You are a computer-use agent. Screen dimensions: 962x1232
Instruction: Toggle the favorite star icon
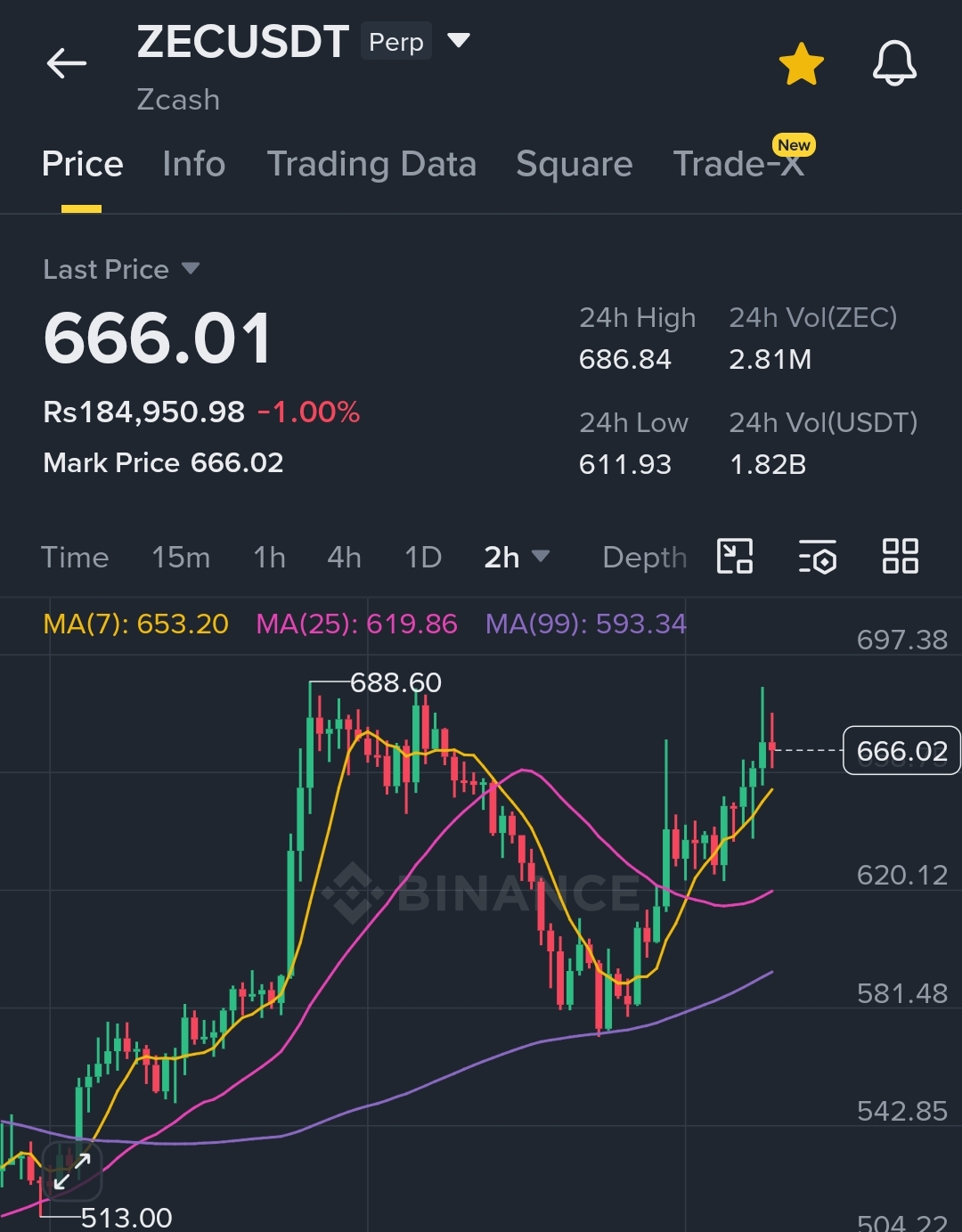pos(801,64)
